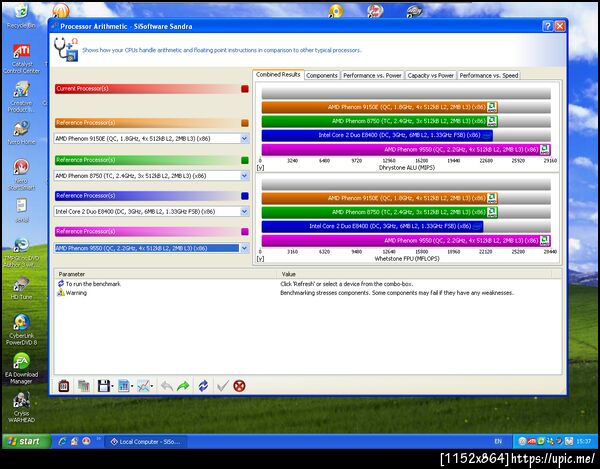
Task: Open the Nero Home desktop icon
Action: coord(21,132)
